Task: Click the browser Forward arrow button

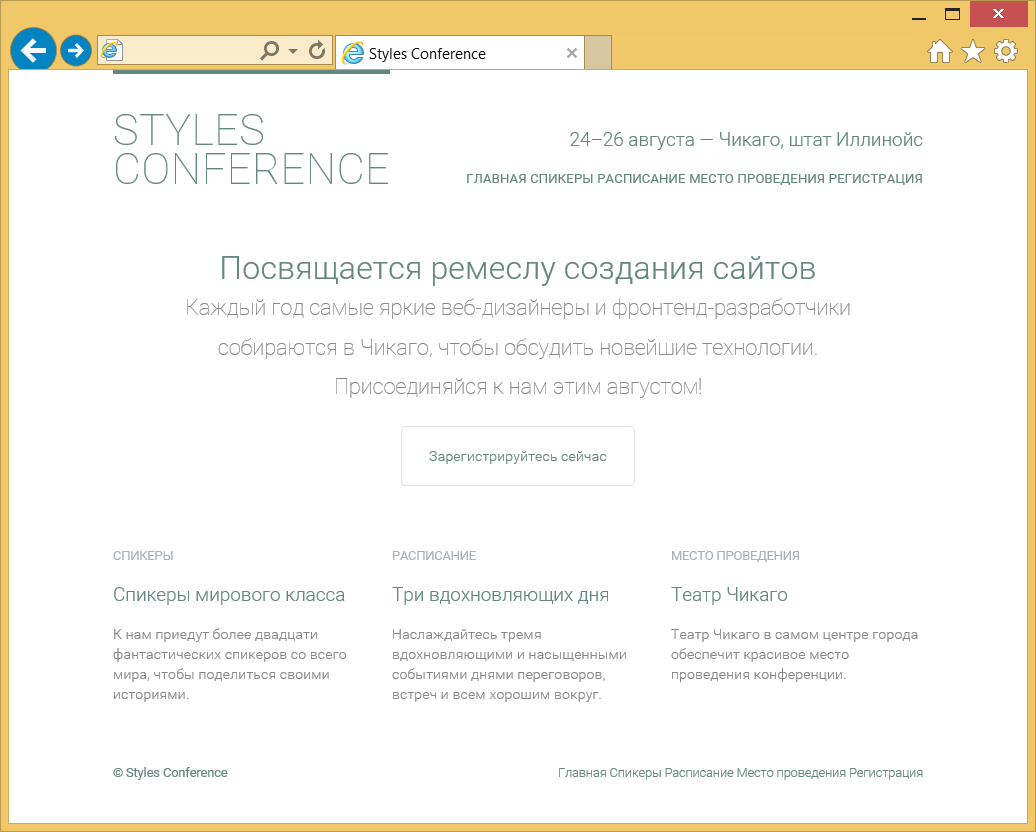Action: click(x=76, y=50)
